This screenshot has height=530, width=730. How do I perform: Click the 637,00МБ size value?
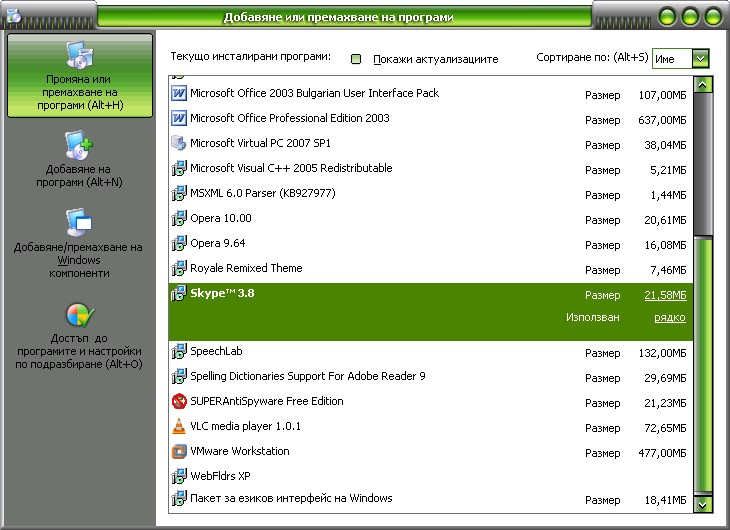[x=662, y=120]
